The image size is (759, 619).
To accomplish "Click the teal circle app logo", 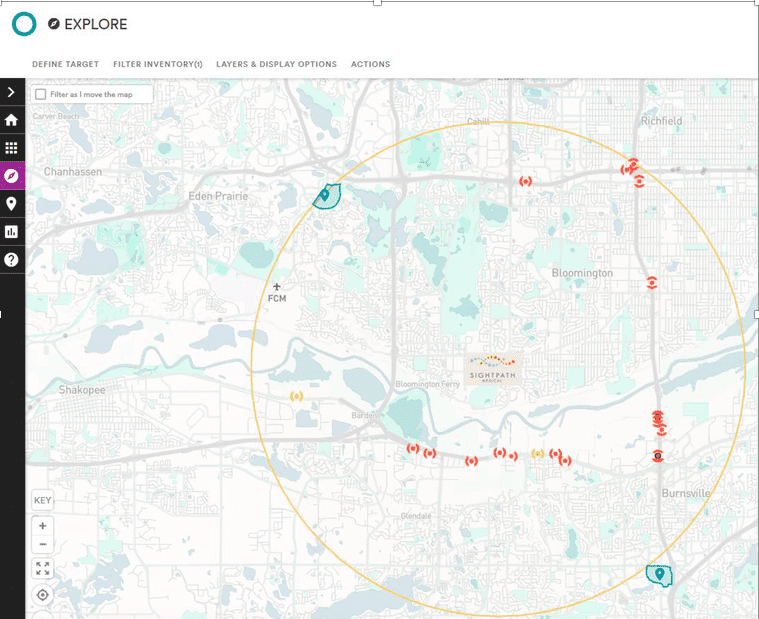I will tap(24, 24).
